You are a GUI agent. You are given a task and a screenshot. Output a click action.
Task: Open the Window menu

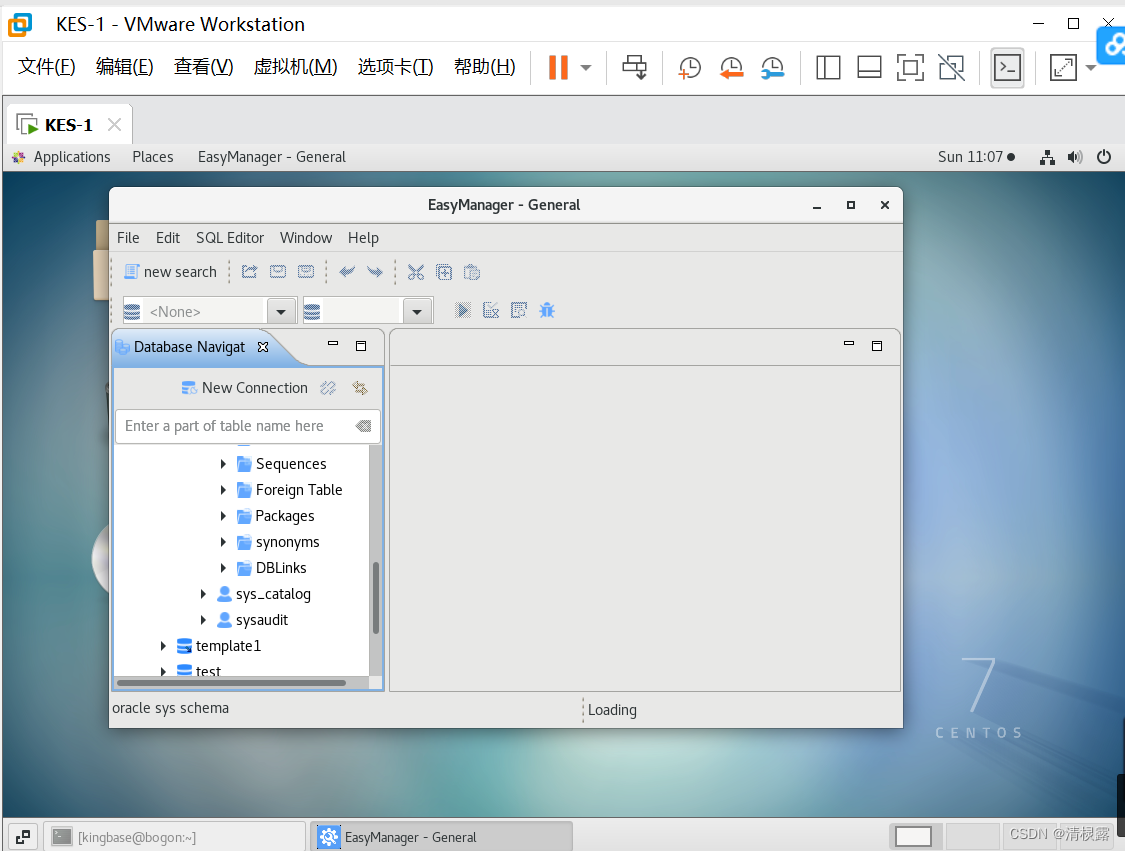pos(306,238)
